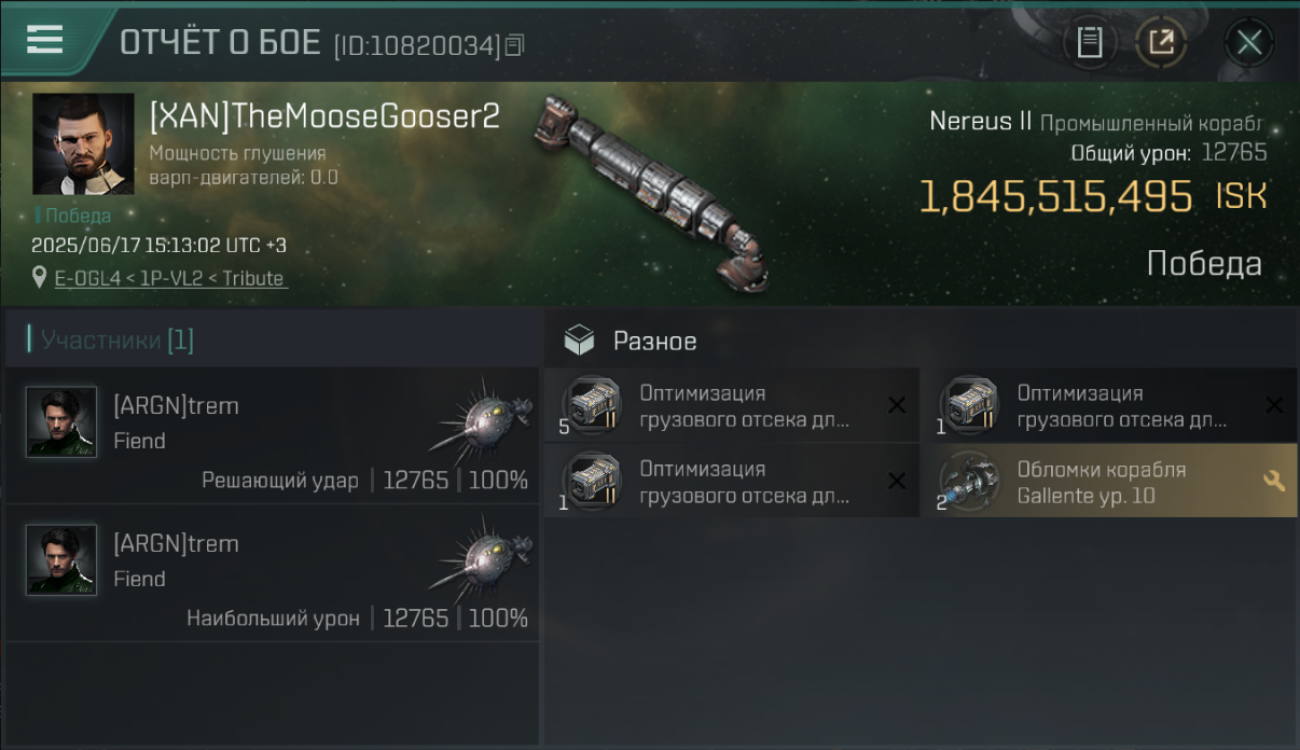Open trem portrait in Наибольший урон row
This screenshot has height=750, width=1300.
62,560
